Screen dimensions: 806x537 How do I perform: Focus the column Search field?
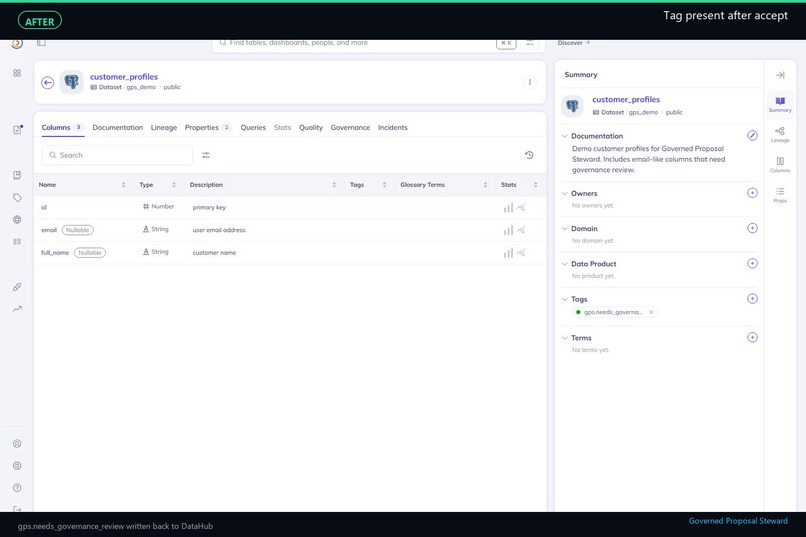[117, 155]
